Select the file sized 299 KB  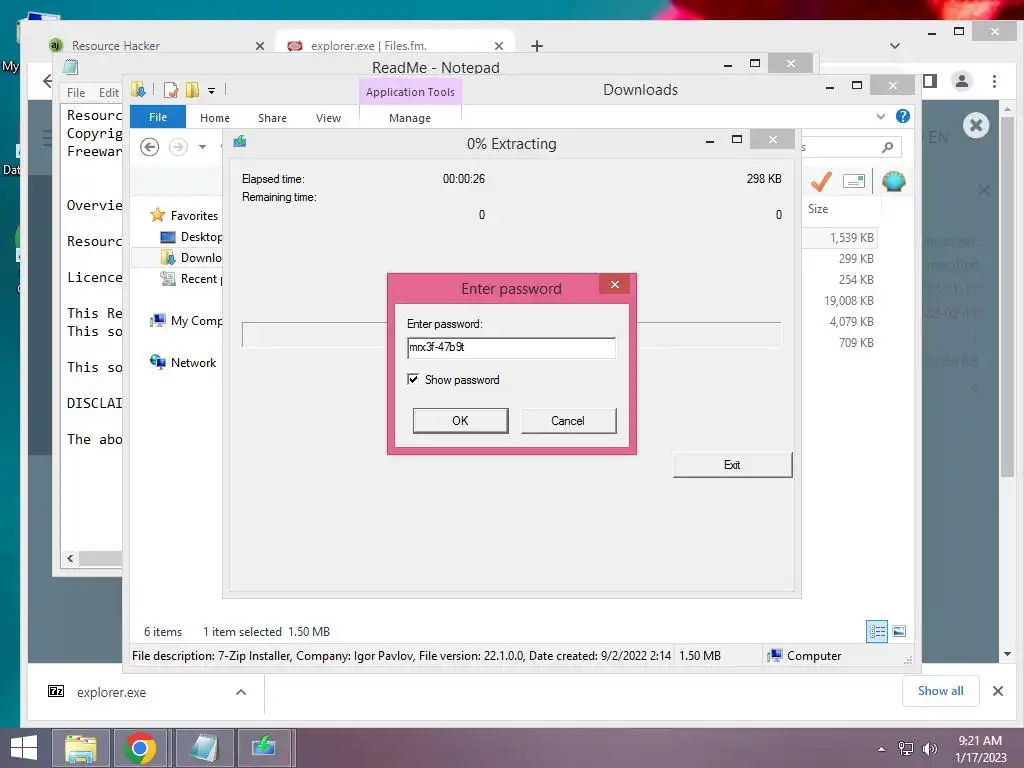(x=856, y=259)
